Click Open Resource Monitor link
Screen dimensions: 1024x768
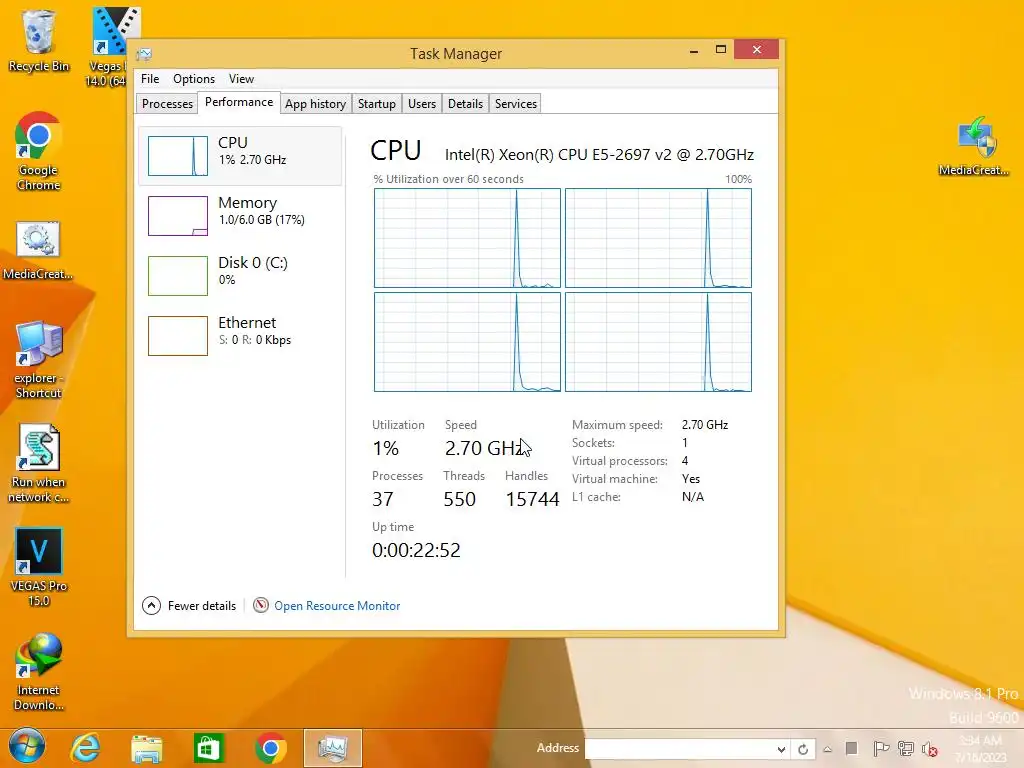[337, 605]
